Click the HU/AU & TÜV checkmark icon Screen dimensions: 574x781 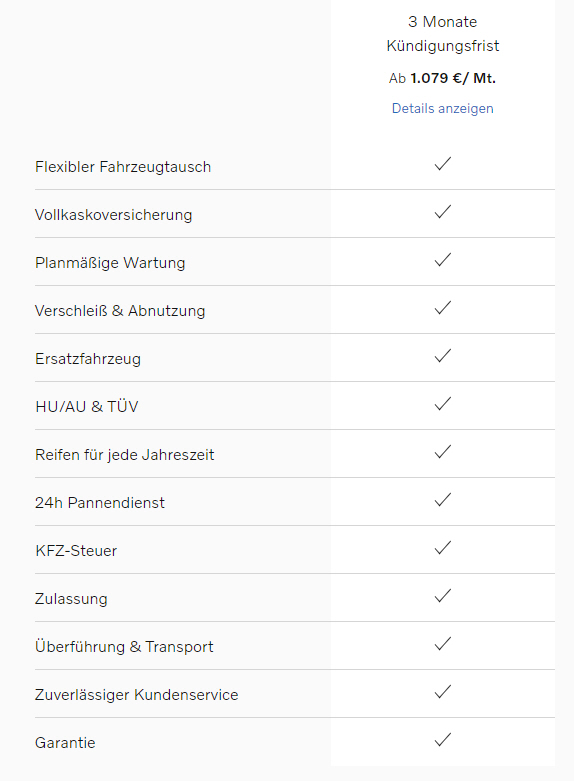[442, 404]
